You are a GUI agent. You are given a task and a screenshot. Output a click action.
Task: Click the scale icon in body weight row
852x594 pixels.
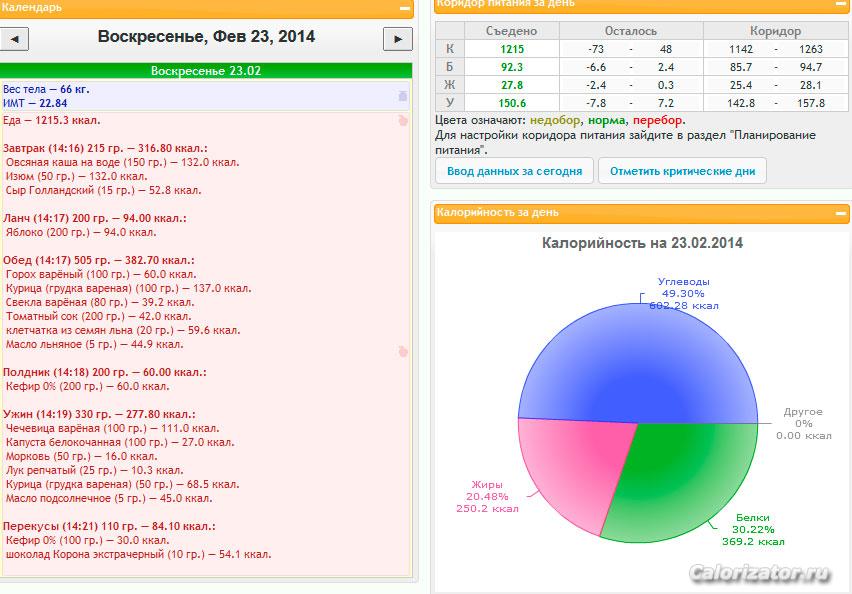(403, 96)
